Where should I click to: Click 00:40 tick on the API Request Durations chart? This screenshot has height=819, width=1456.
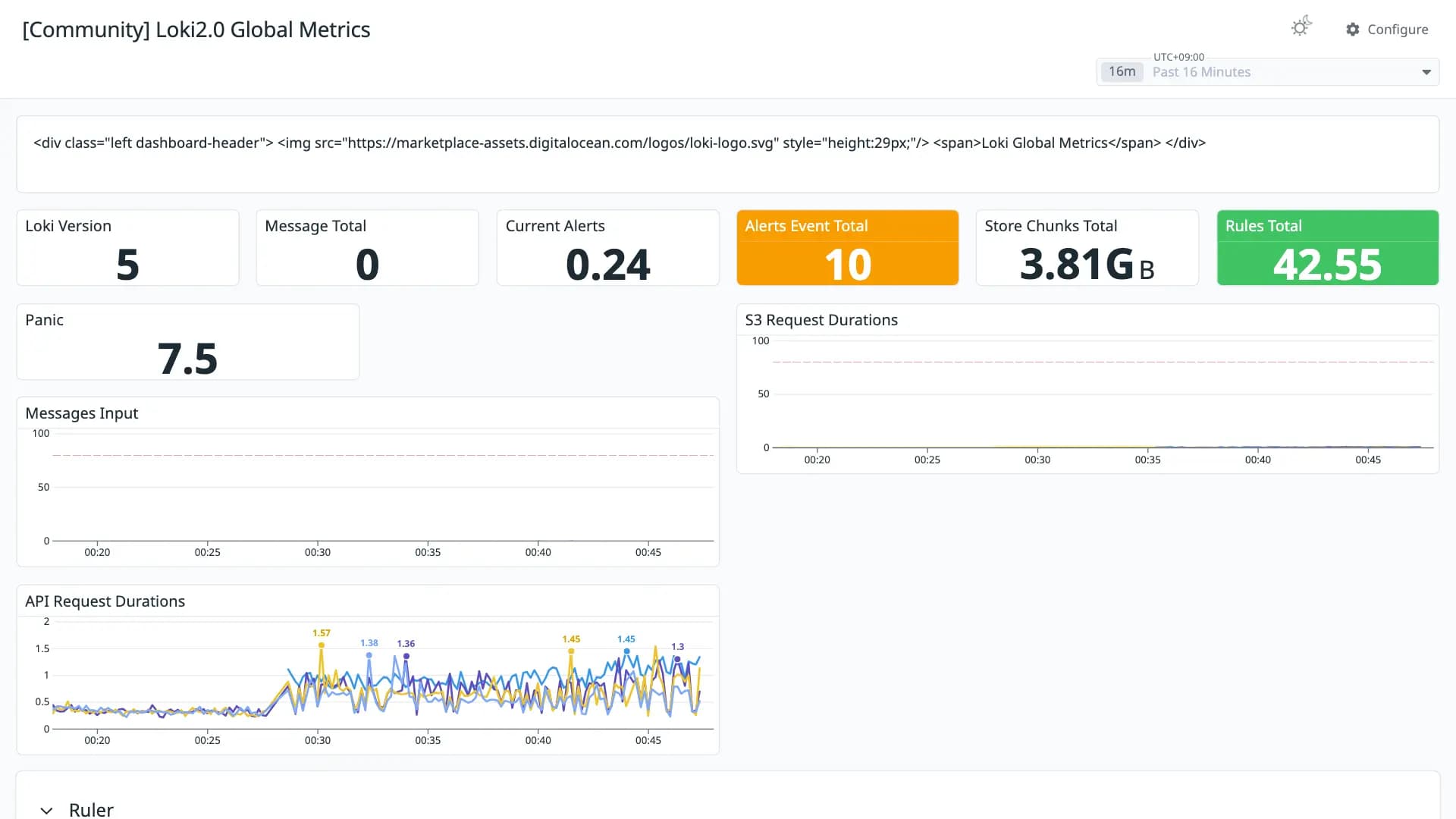pos(538,740)
